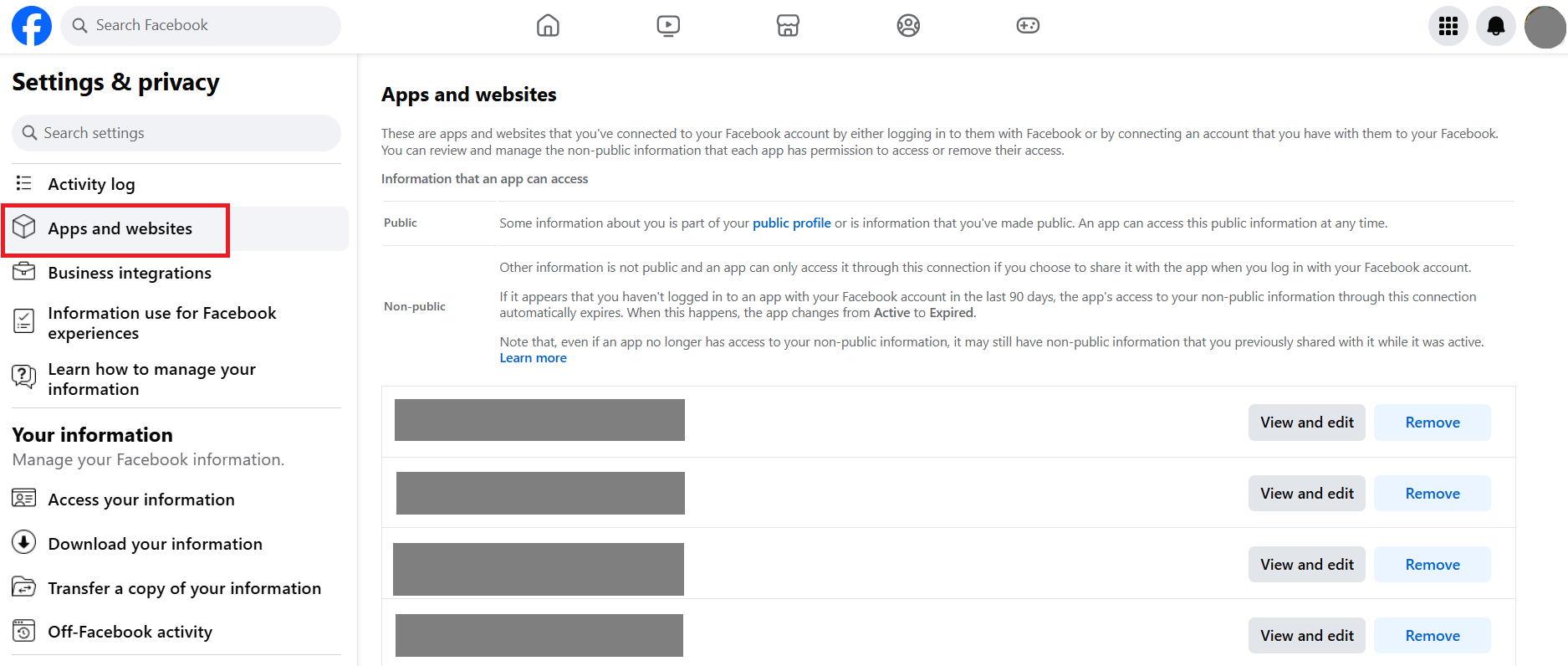Screen dimensions: 1568x666
Task: Open the Watch video icon
Action: click(x=668, y=26)
